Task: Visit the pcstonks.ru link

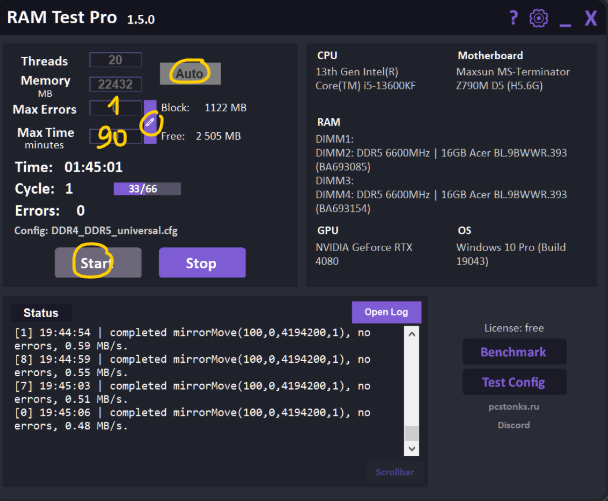Action: point(514,406)
